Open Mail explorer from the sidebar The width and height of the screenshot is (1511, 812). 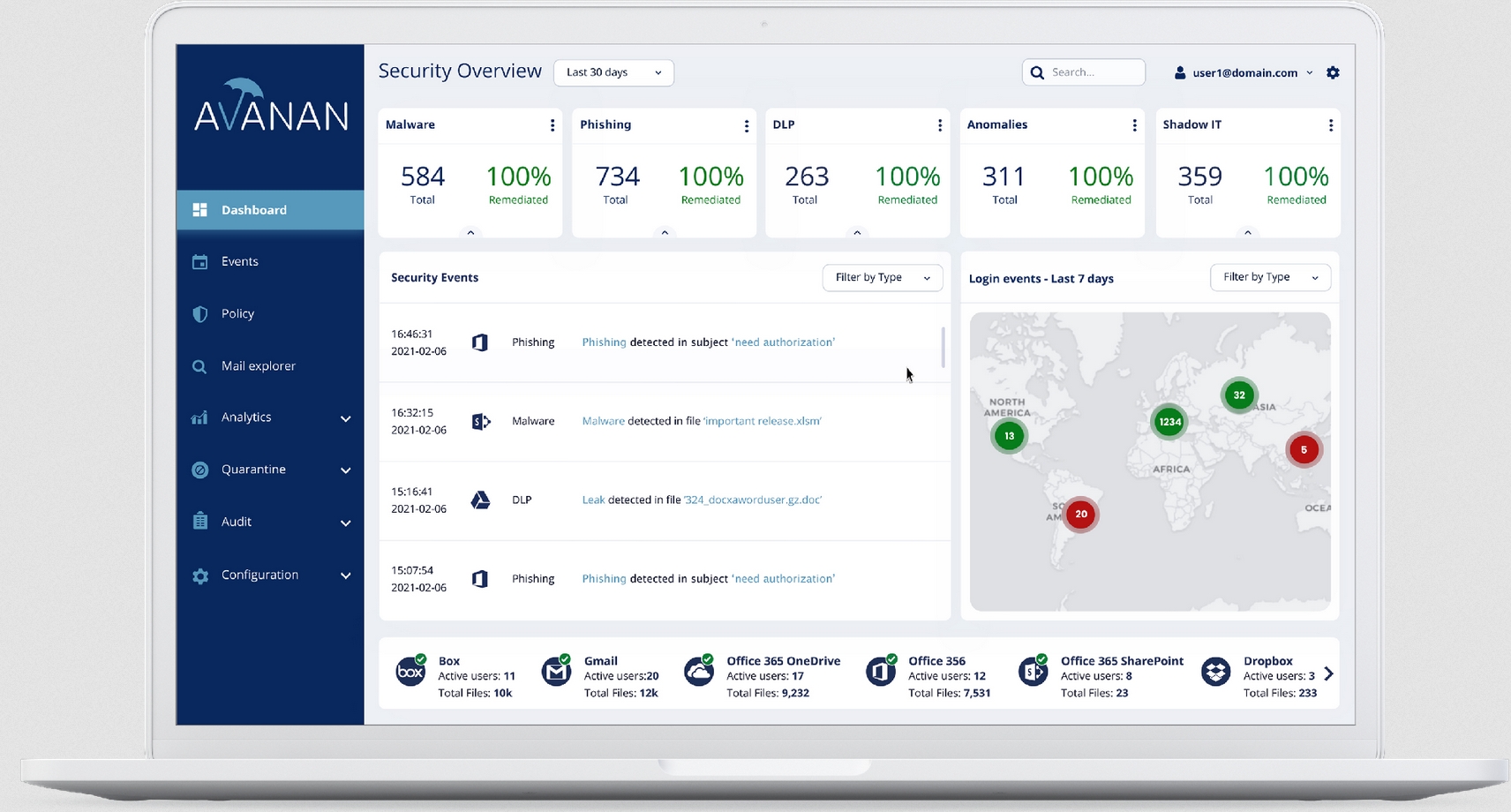258,366
